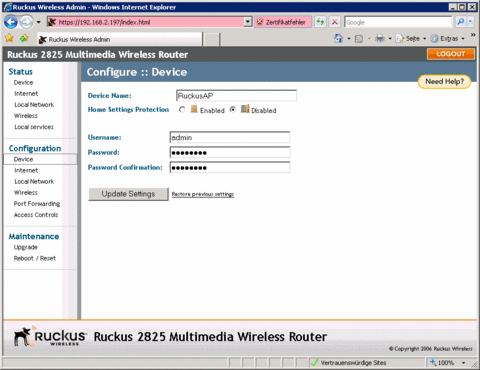Open Status Local Network page
Viewport: 480px width, 370px height.
point(34,105)
